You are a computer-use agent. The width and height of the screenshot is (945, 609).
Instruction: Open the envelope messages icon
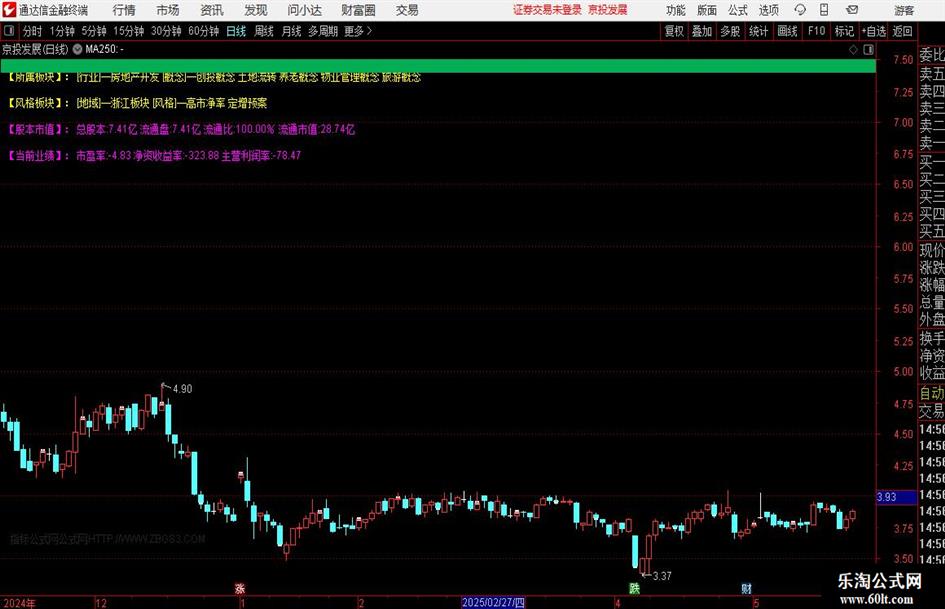pos(852,10)
